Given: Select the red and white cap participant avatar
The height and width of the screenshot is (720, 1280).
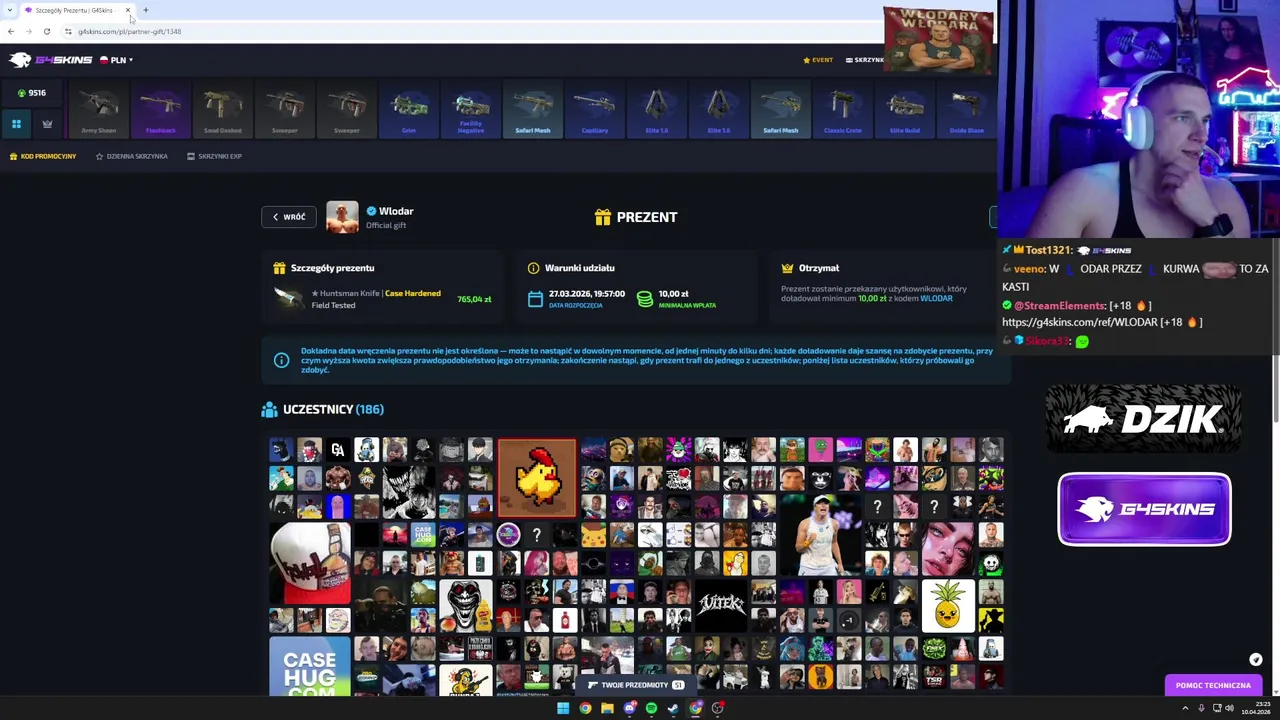Looking at the screenshot, I should tap(310, 563).
